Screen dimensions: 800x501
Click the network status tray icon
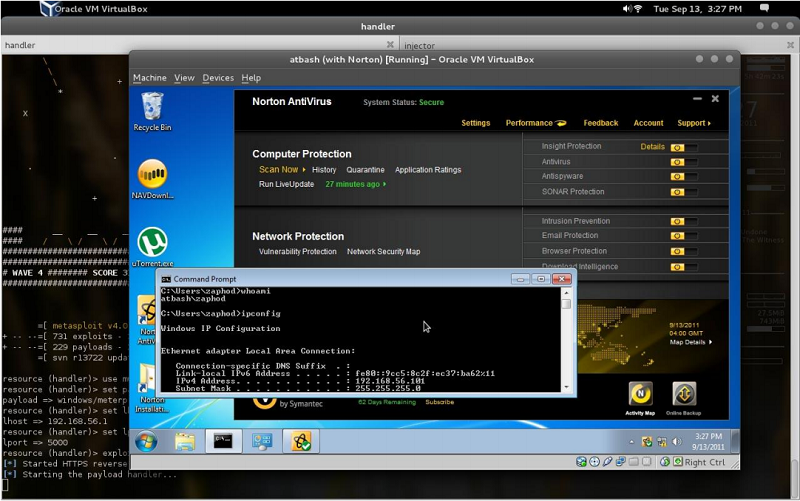(662, 442)
